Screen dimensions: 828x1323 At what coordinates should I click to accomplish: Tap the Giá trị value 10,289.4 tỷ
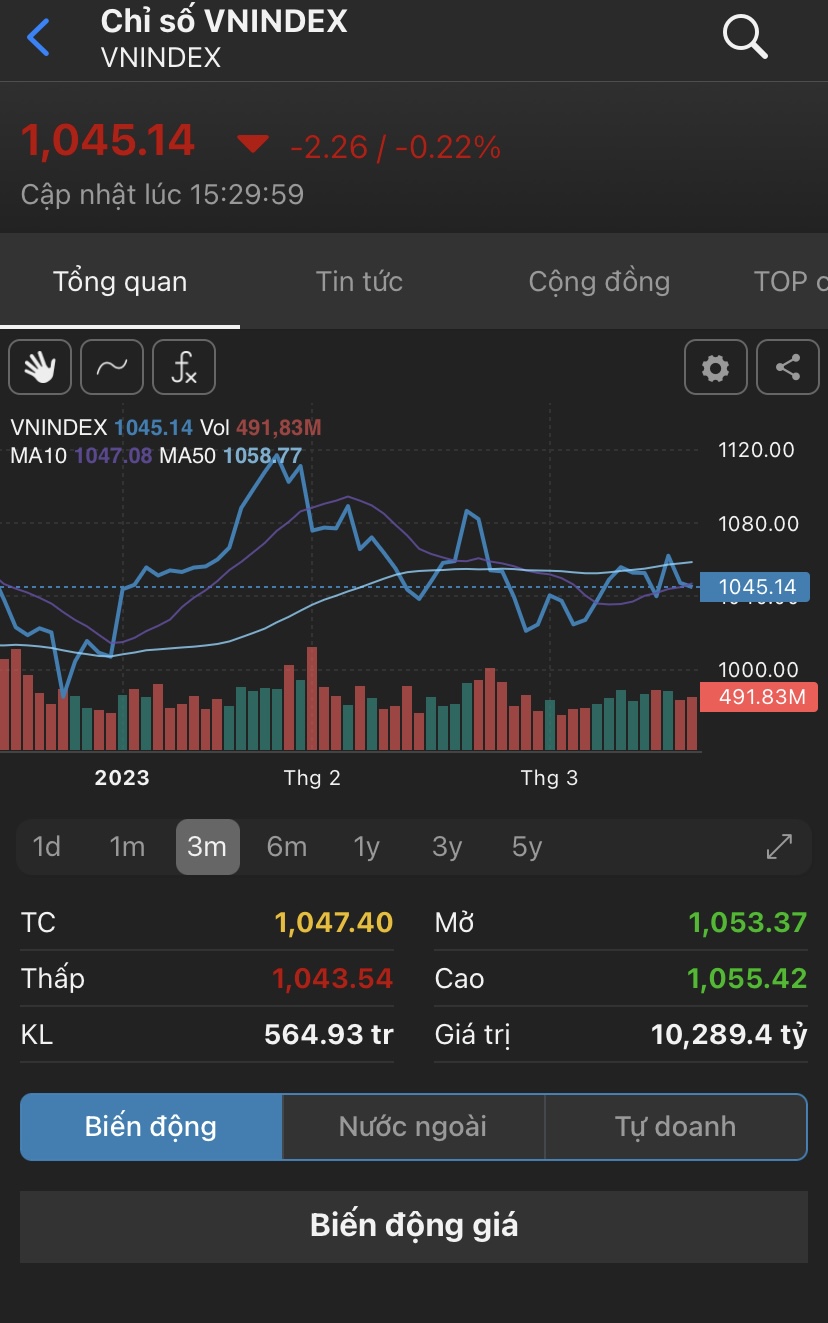pyautogui.click(x=729, y=1034)
